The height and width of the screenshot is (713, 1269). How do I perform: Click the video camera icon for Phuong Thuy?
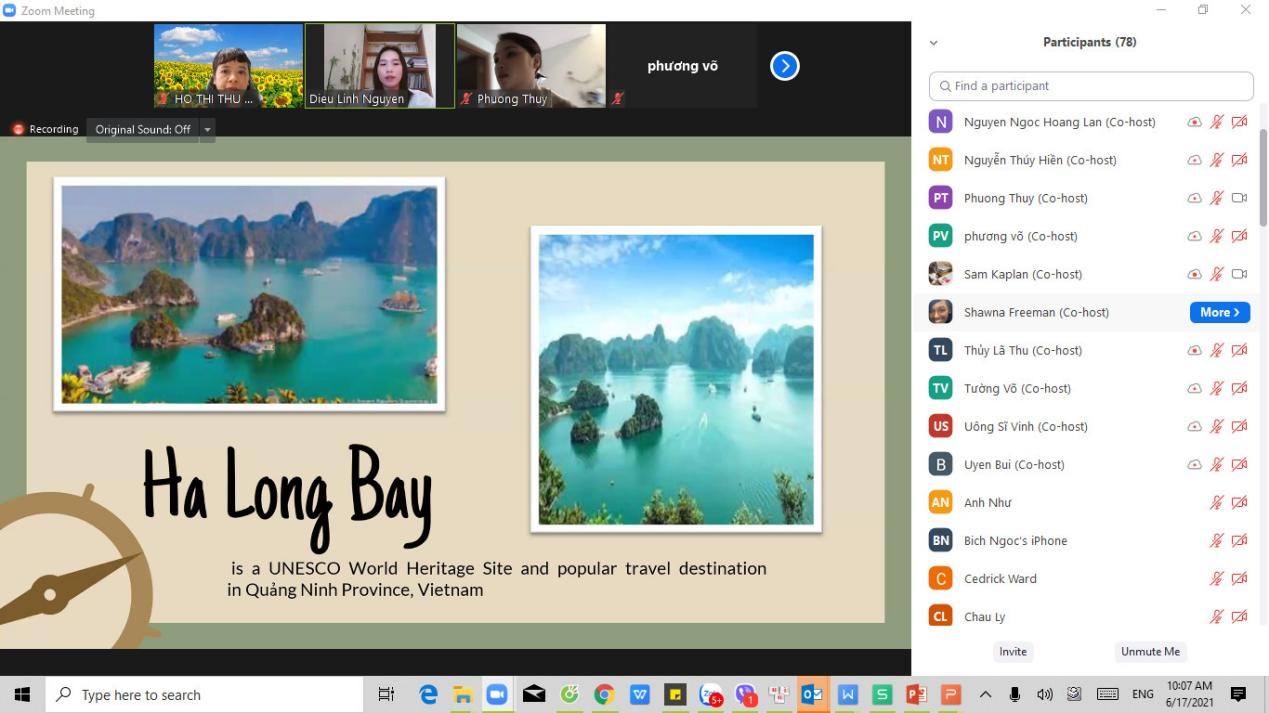click(1240, 198)
